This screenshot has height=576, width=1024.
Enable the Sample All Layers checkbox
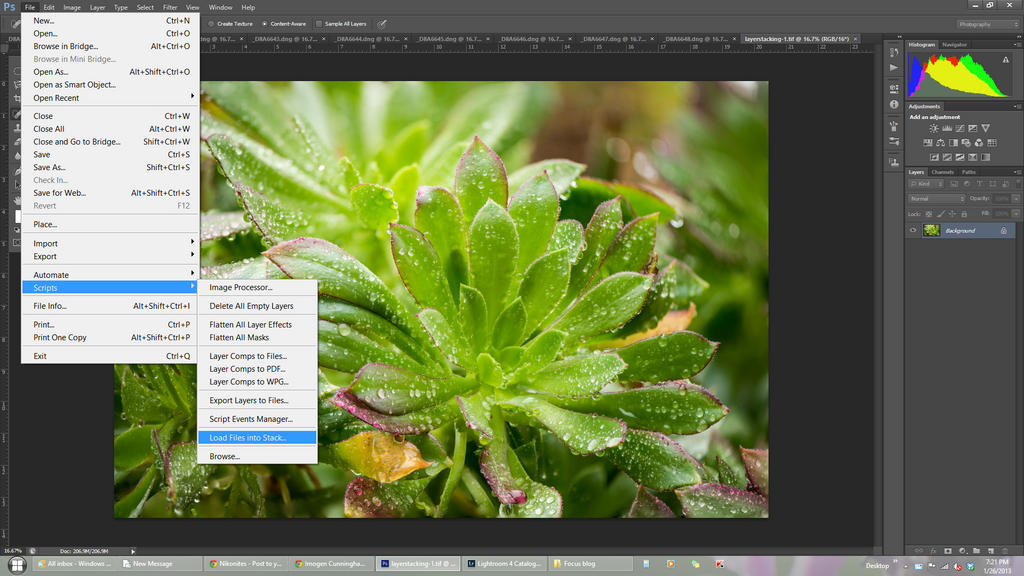[x=319, y=24]
